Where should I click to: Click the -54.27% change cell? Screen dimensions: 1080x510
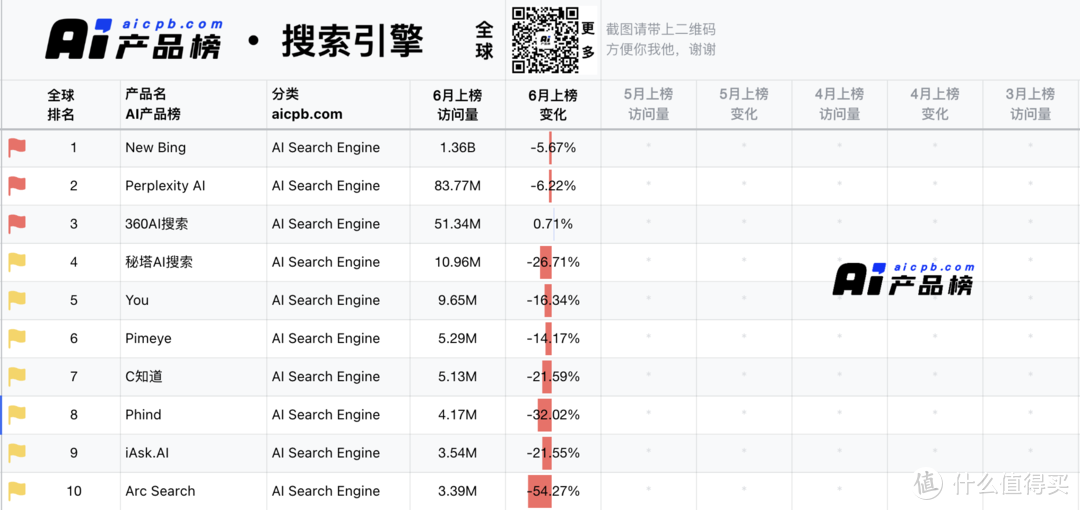pyautogui.click(x=553, y=491)
